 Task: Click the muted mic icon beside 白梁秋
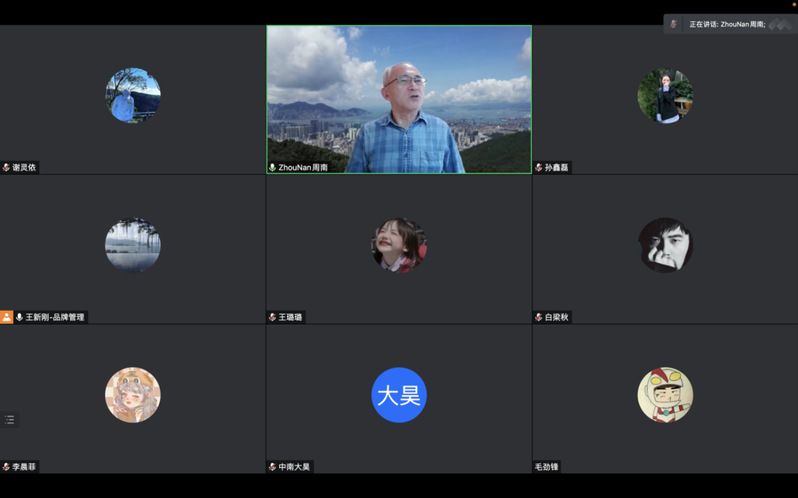pyautogui.click(x=539, y=317)
